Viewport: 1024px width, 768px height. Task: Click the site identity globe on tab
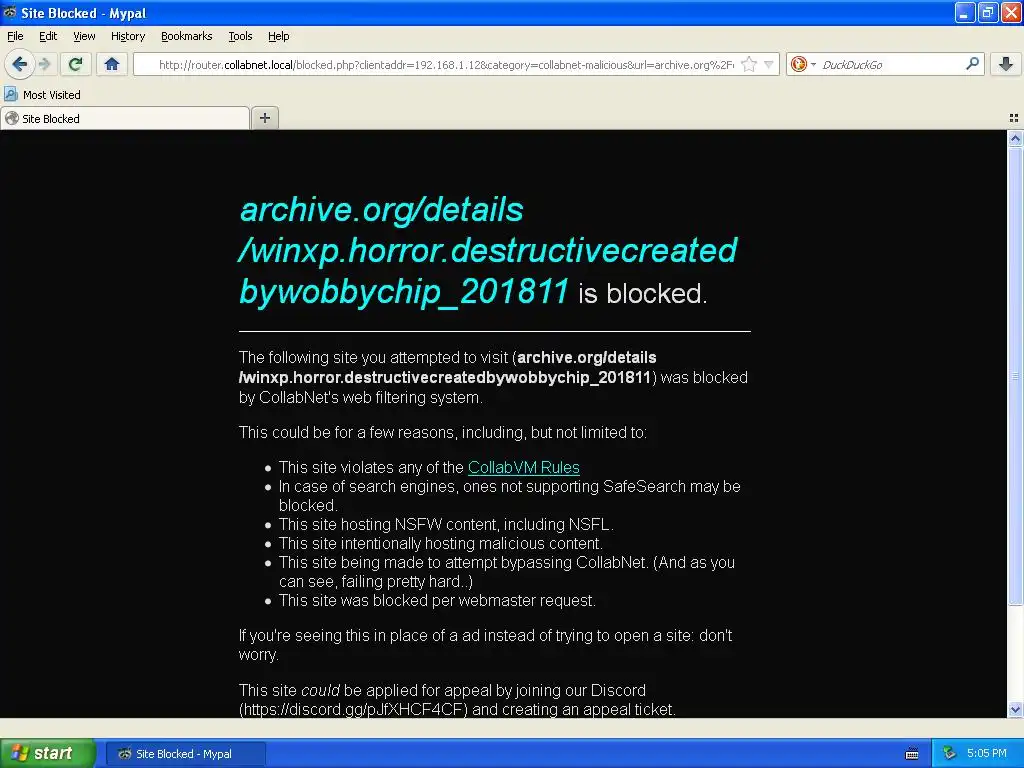click(x=12, y=118)
